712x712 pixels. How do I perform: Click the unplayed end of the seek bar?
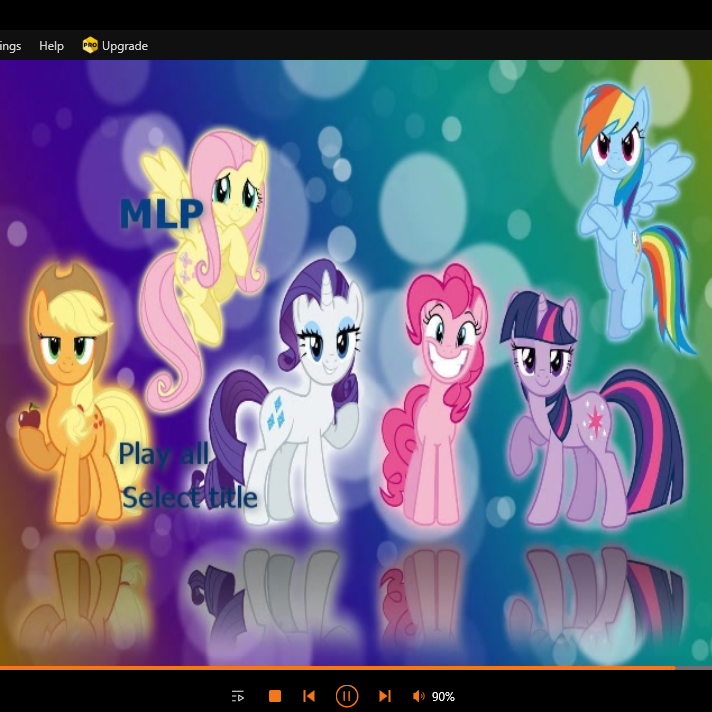[693, 667]
